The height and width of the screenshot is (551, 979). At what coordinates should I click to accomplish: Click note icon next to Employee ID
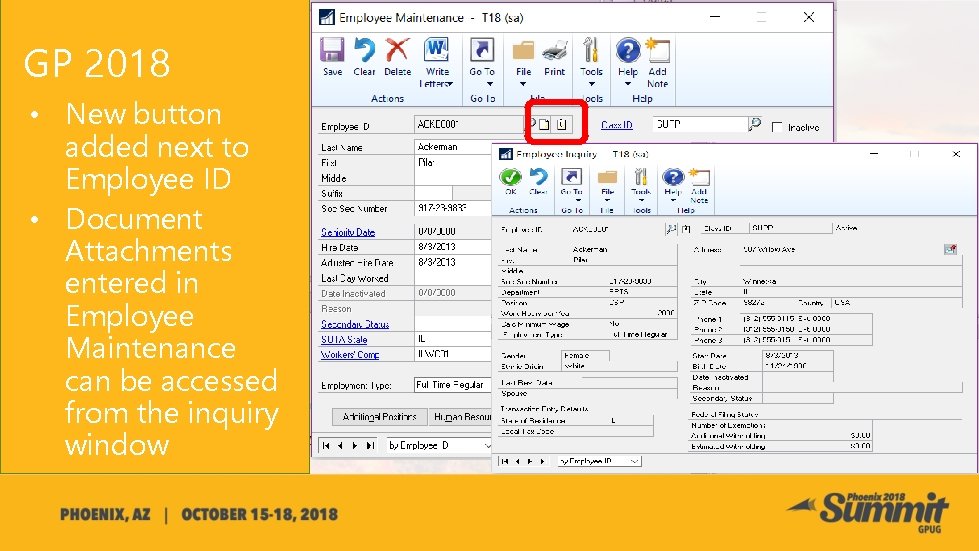(x=544, y=124)
